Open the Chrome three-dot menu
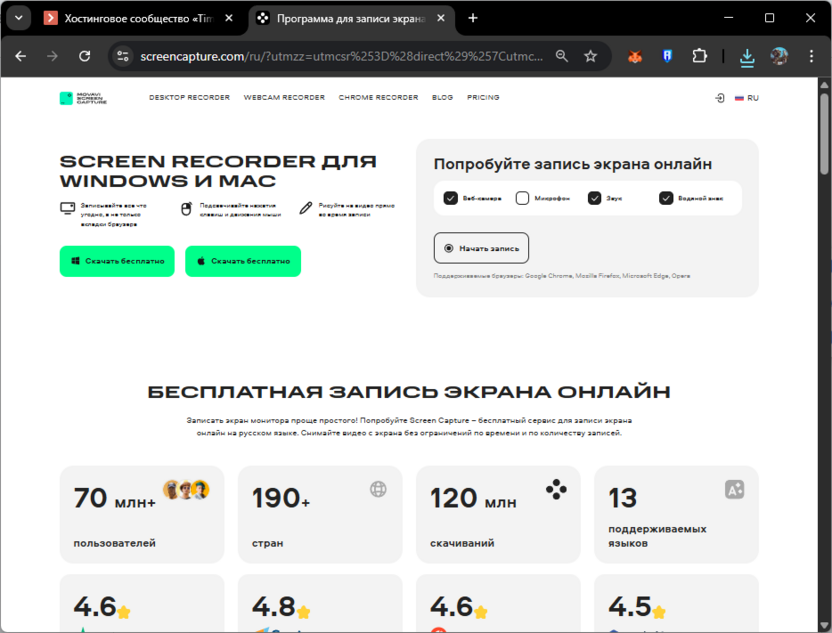The image size is (832, 633). point(810,57)
